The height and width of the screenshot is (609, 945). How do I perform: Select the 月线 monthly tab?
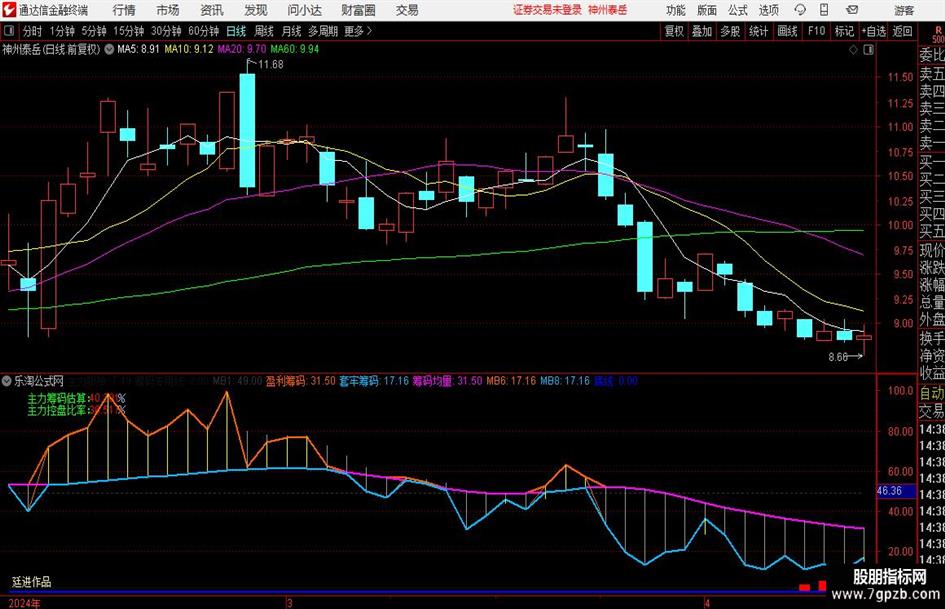pos(292,31)
